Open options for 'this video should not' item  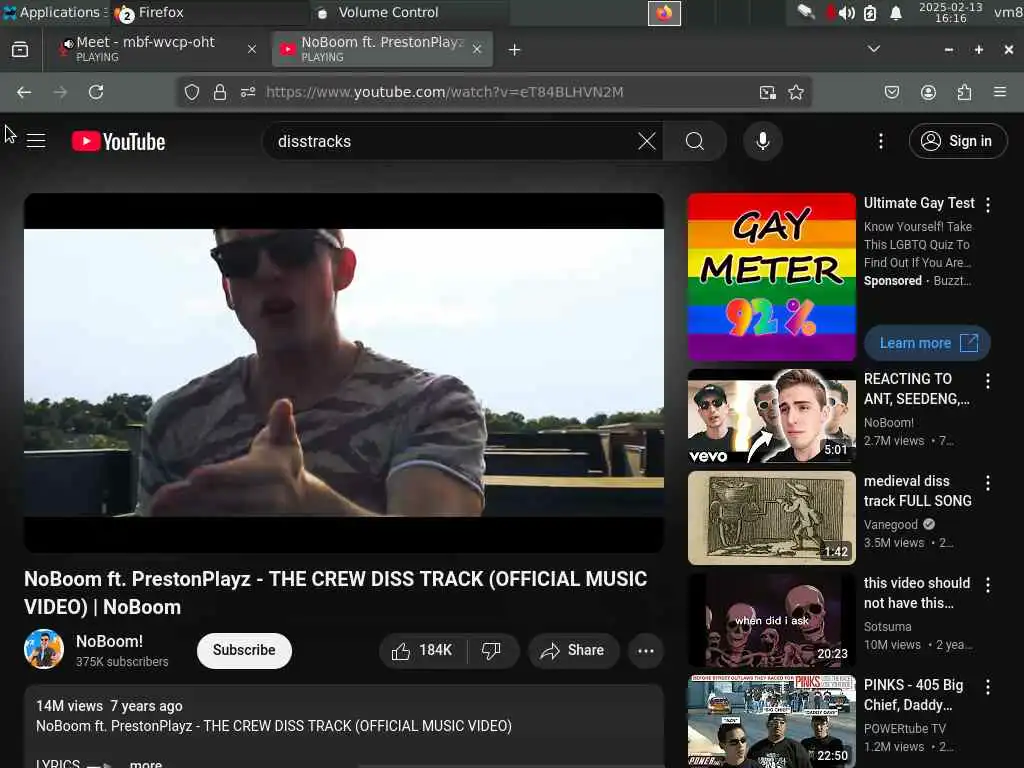(988, 585)
